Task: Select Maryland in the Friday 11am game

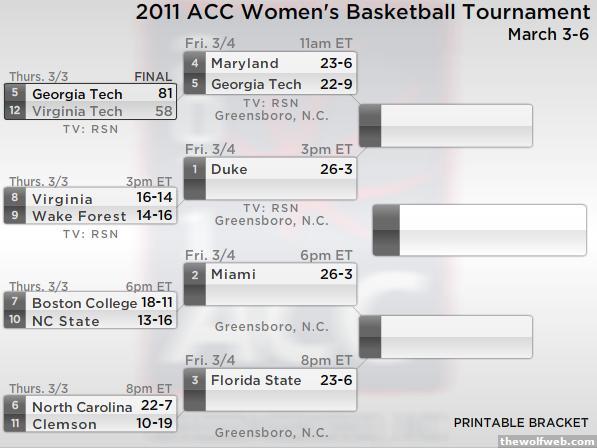Action: pyautogui.click(x=270, y=63)
